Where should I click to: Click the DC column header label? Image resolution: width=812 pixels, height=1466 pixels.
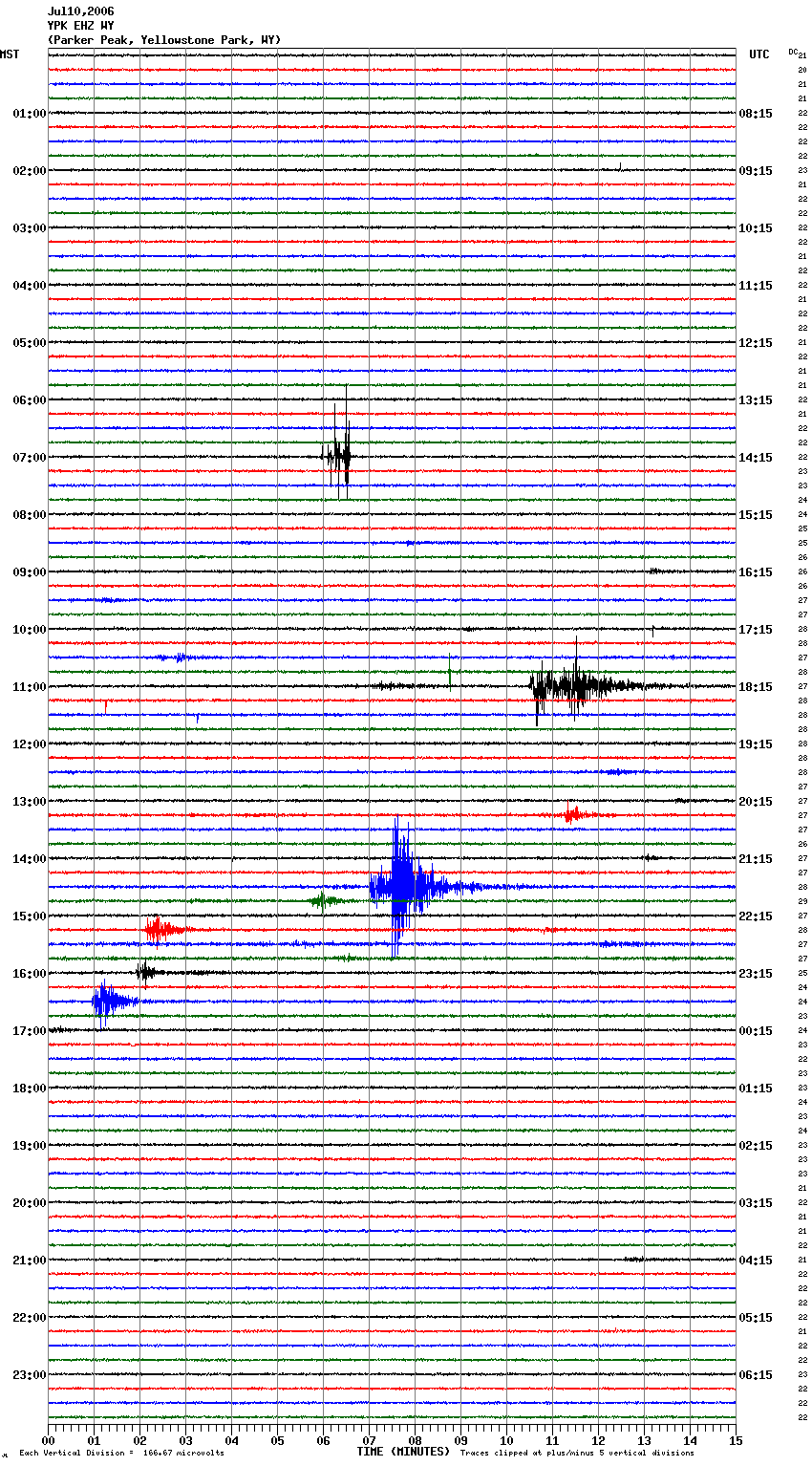click(793, 52)
